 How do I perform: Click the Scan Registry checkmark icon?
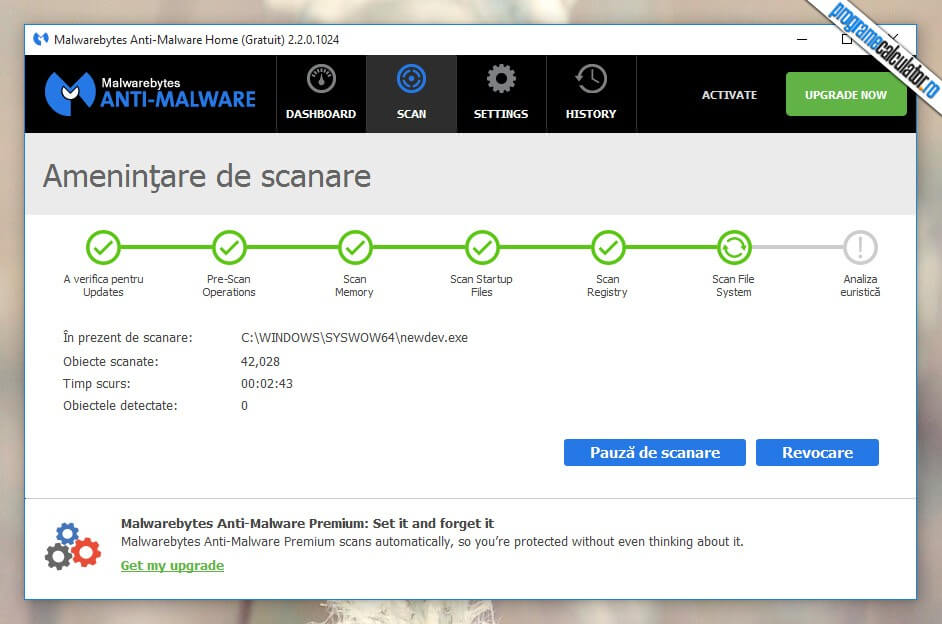pos(608,246)
